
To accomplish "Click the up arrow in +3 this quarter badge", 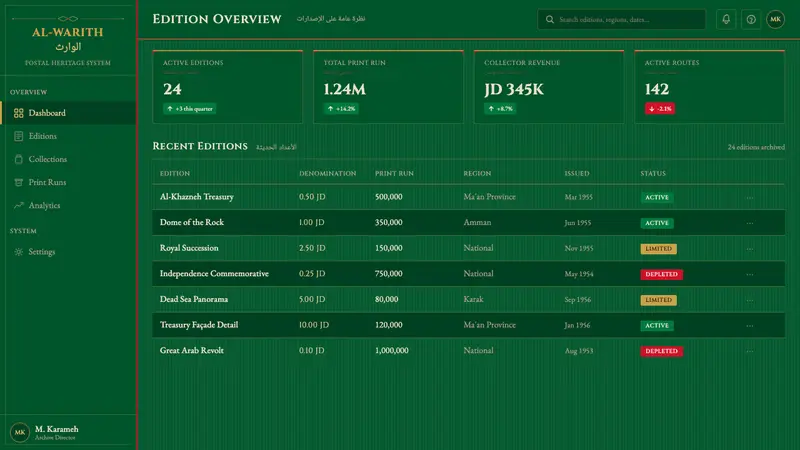I will 170,109.
